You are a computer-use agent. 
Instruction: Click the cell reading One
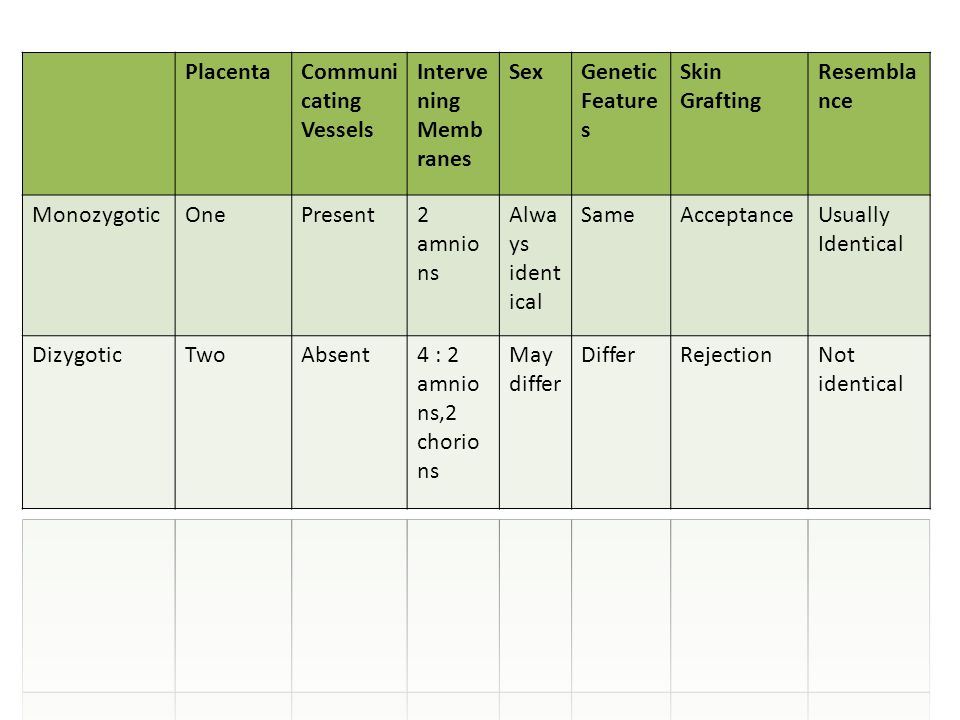233,265
